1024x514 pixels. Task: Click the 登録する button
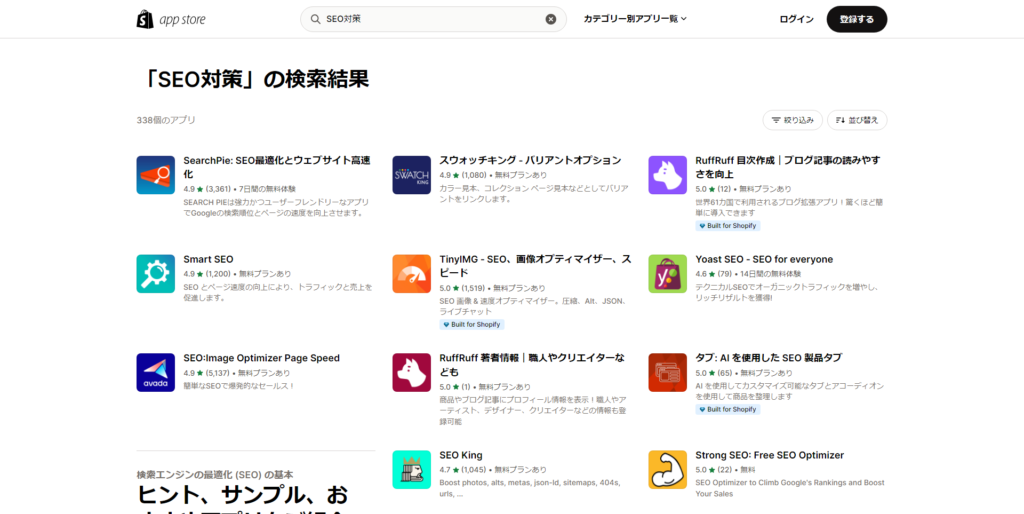click(857, 19)
